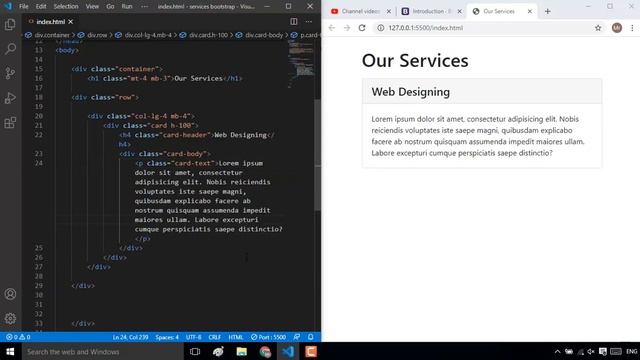The height and width of the screenshot is (360, 640).
Task: Open the Chrome three-dot menu
Action: [x=632, y=28]
